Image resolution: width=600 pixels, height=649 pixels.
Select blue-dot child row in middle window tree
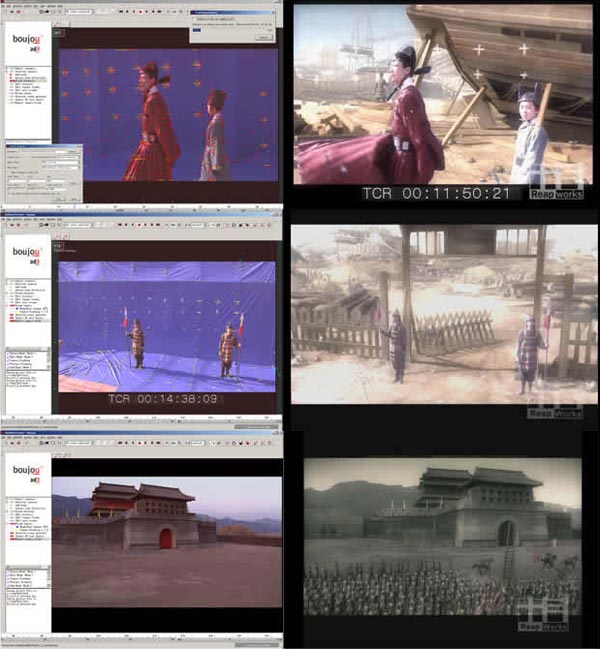pyautogui.click(x=33, y=309)
